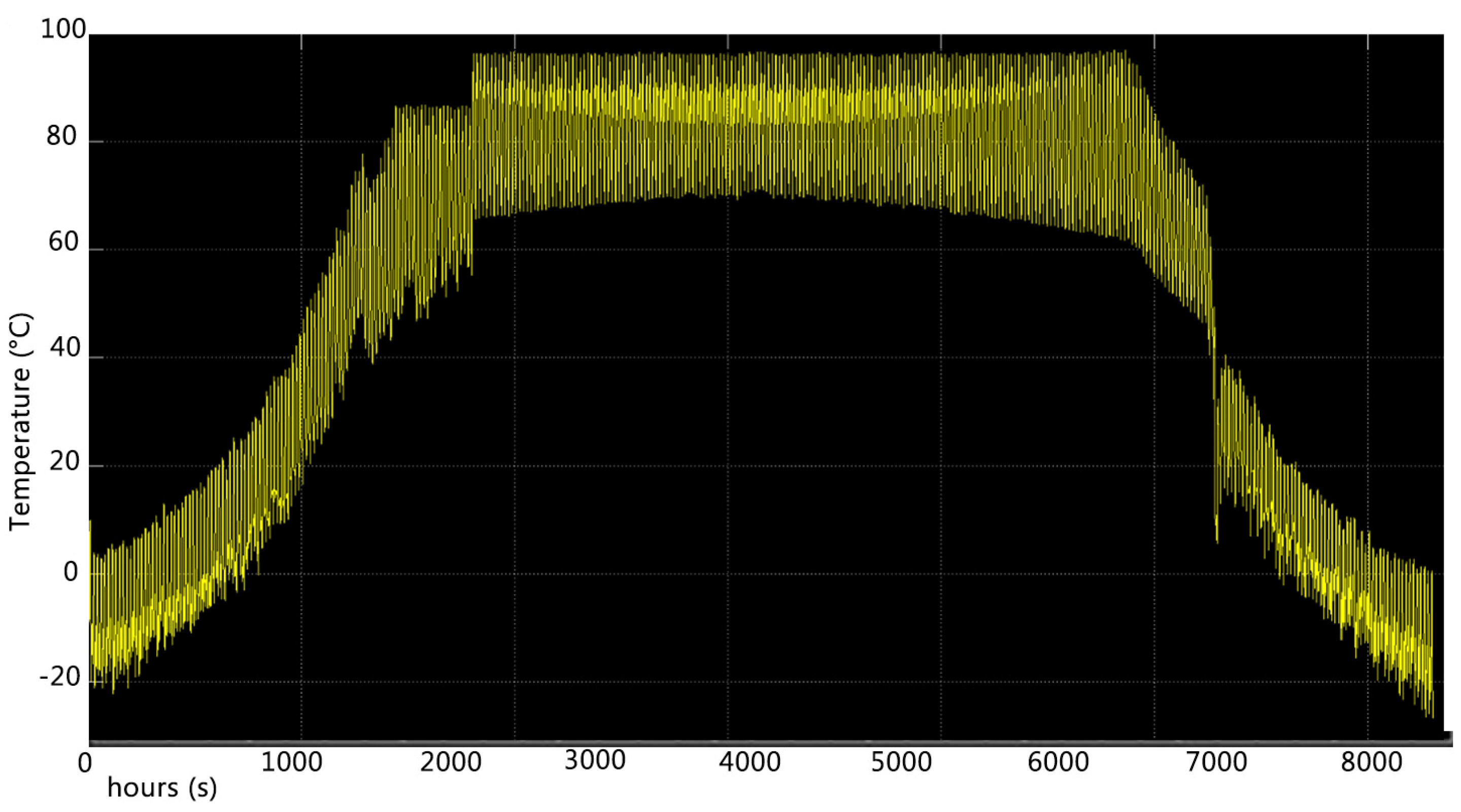
Task: Click the x-axis 0 label above hours (s)
Action: (85, 763)
